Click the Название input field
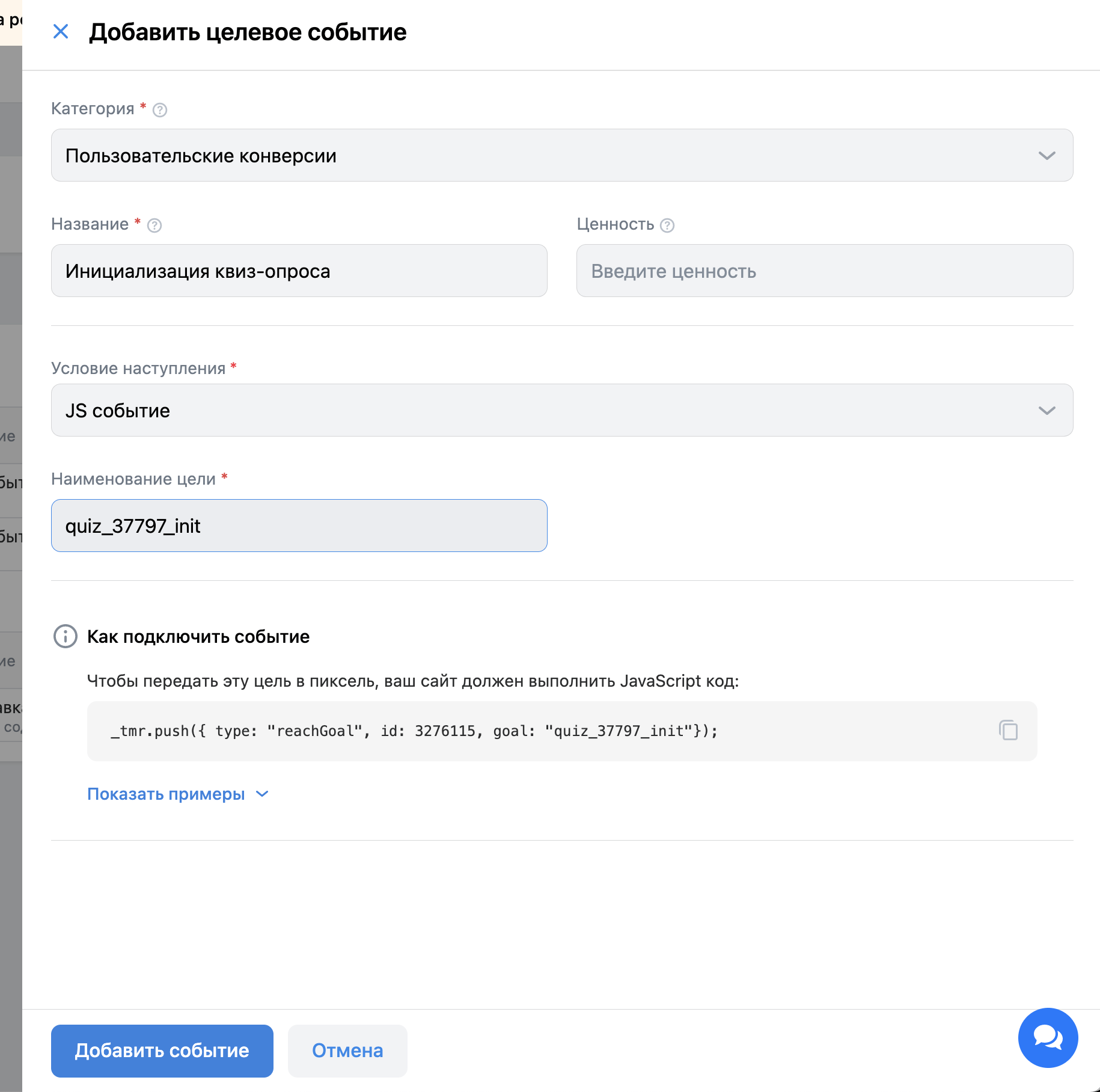This screenshot has height=1092, width=1100. 299,271
